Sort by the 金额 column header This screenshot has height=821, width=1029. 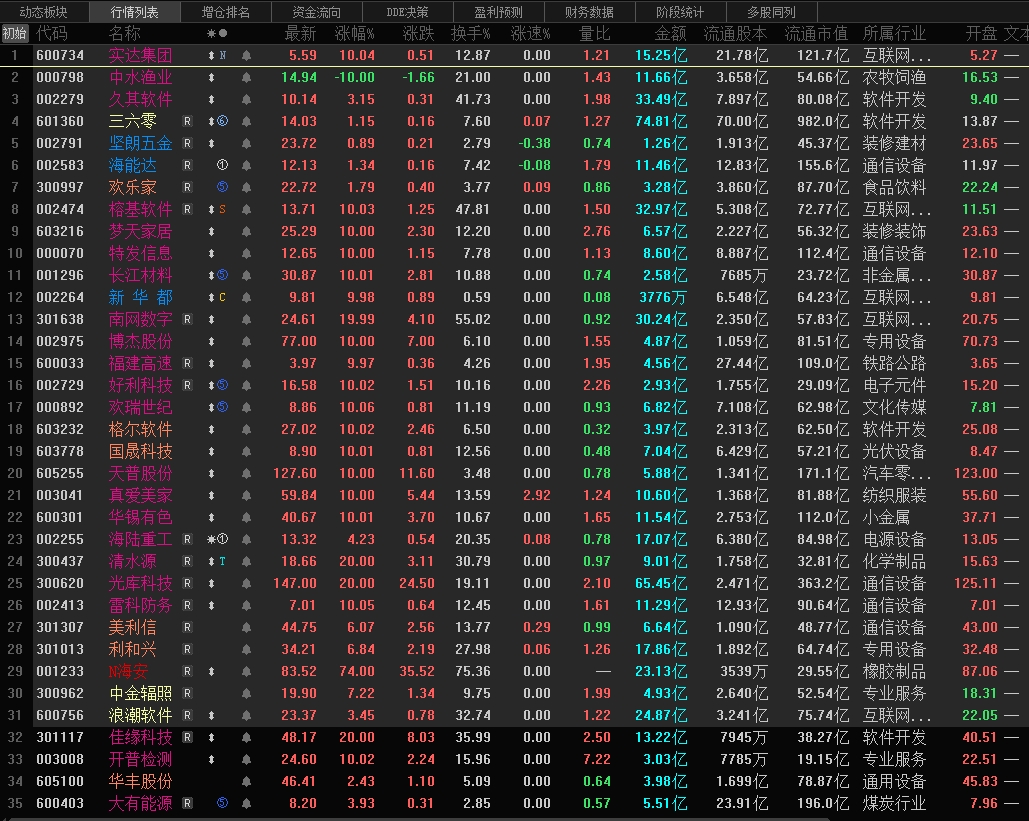point(670,33)
